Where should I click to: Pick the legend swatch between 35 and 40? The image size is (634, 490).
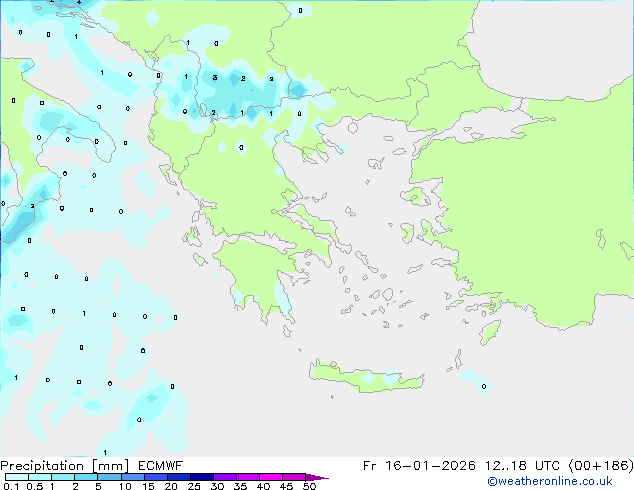pos(247,477)
